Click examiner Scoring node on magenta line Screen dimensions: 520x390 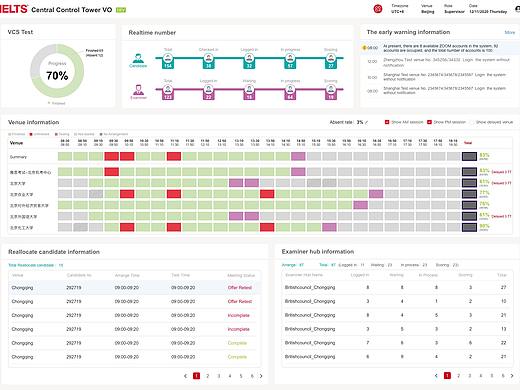click(331, 92)
